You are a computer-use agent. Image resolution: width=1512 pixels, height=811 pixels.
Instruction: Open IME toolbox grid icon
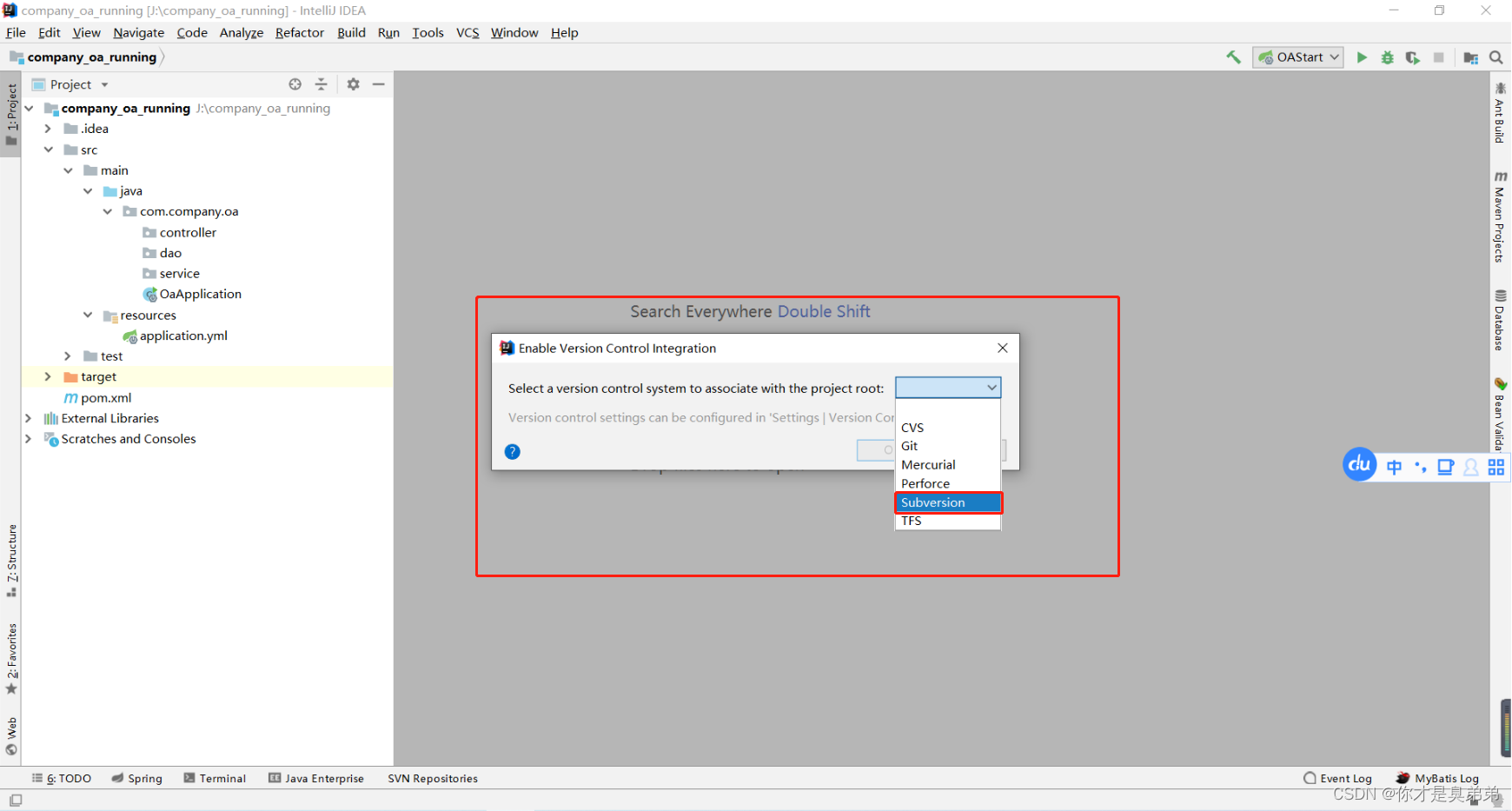1495,467
